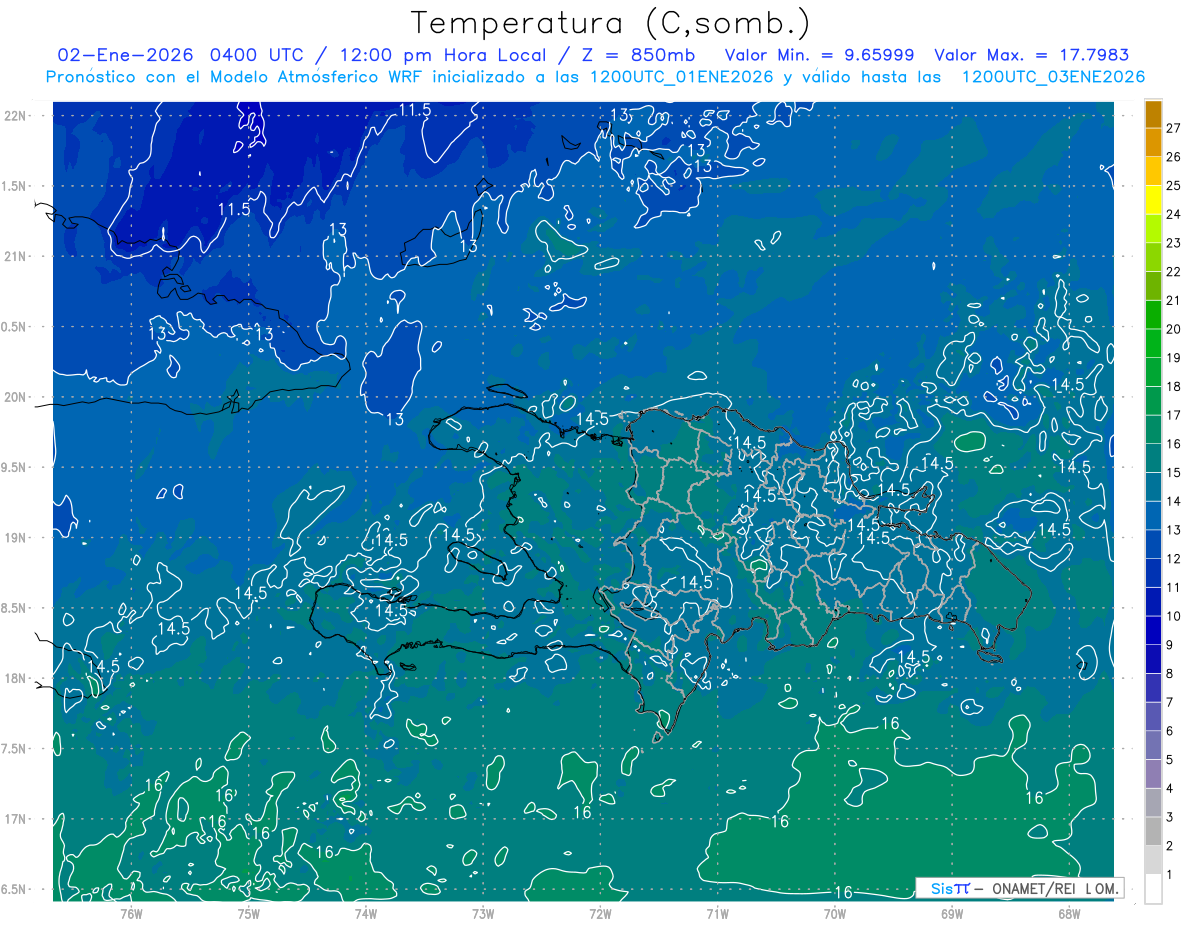Click the "18N" latitude axis label
This screenshot has width=1200, height=927.
16,678
